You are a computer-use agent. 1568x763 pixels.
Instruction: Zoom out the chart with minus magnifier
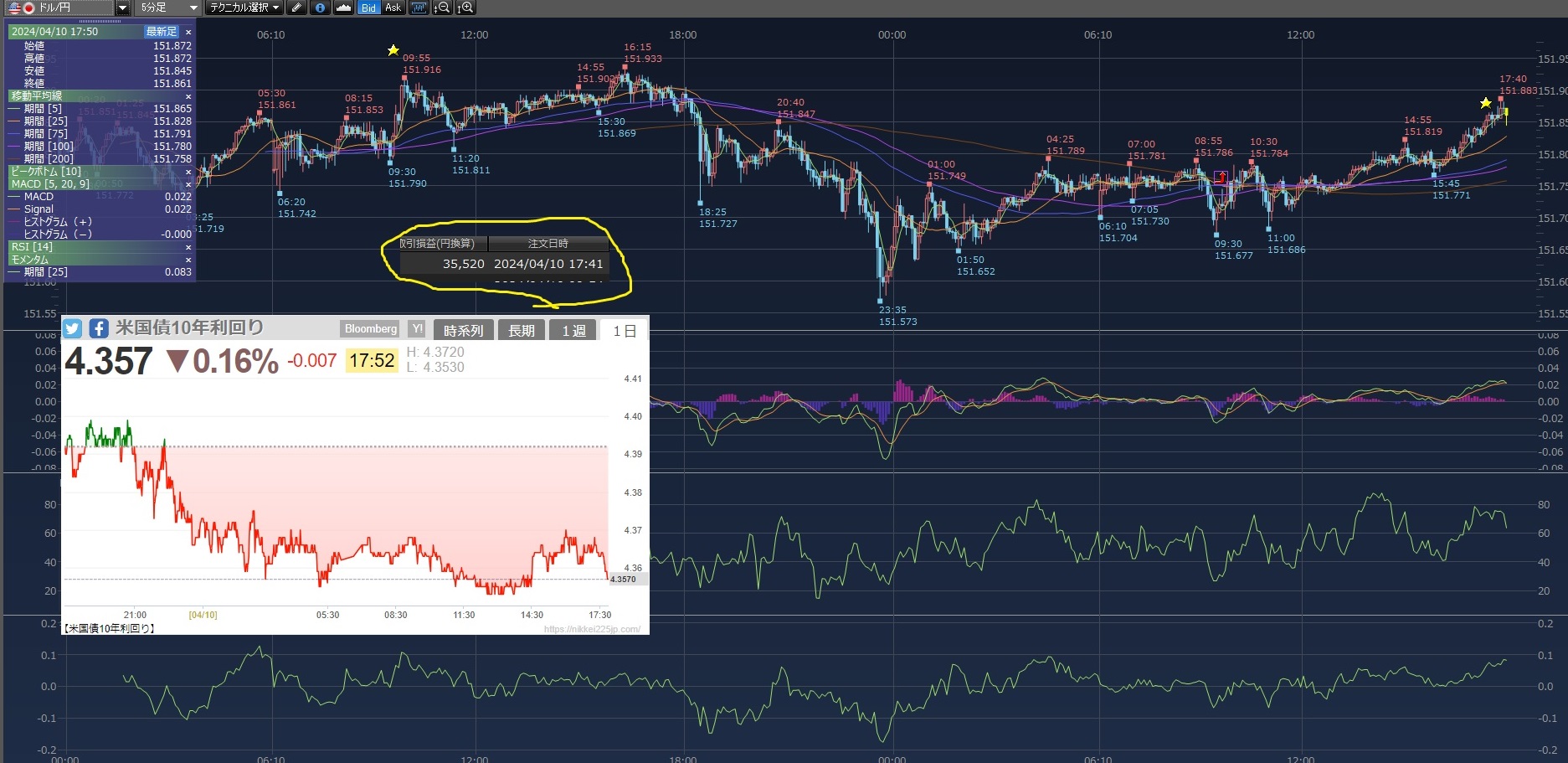coord(442,8)
